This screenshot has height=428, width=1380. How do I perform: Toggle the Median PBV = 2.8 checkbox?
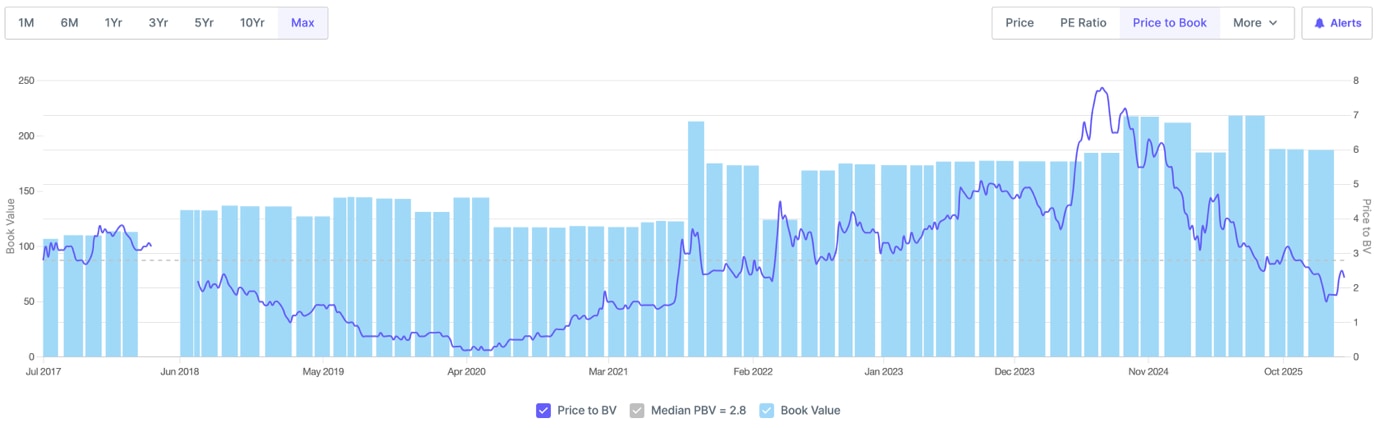pyautogui.click(x=637, y=410)
